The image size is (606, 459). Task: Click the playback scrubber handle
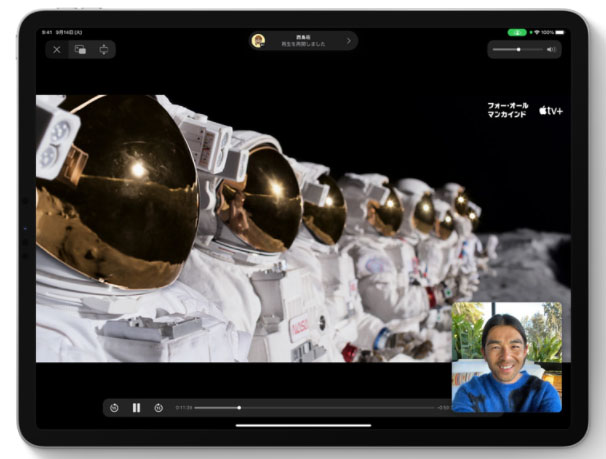239,408
